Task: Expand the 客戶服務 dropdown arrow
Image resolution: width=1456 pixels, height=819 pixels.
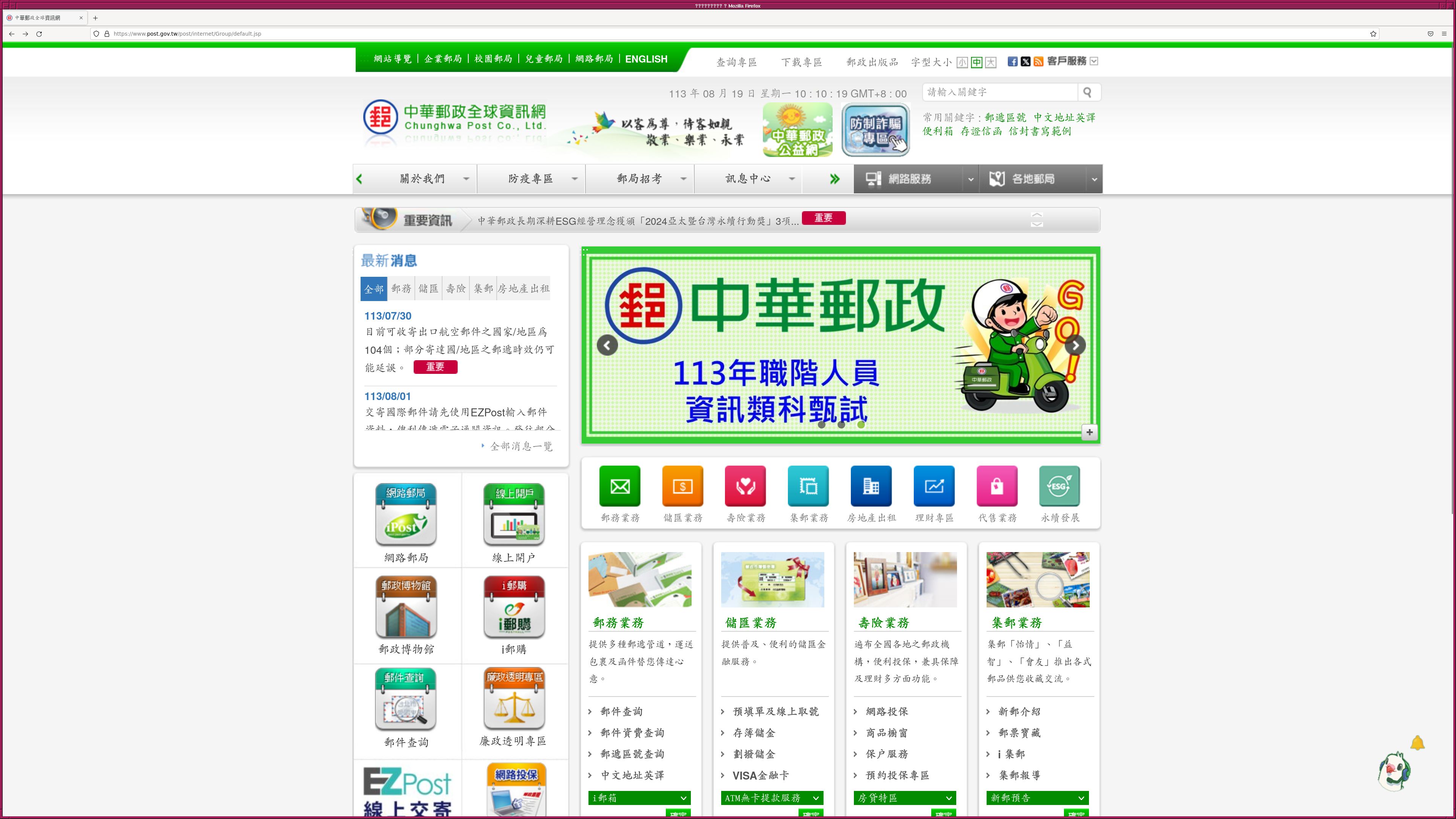Action: [x=1094, y=61]
